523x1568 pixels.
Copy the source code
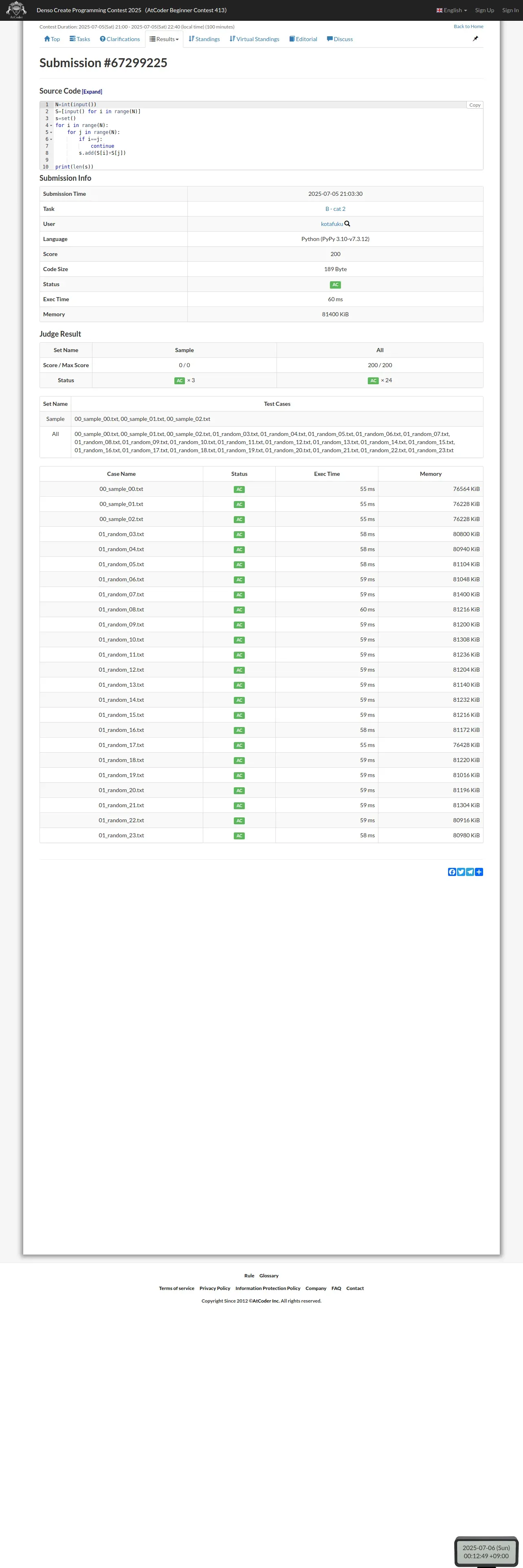click(x=475, y=105)
